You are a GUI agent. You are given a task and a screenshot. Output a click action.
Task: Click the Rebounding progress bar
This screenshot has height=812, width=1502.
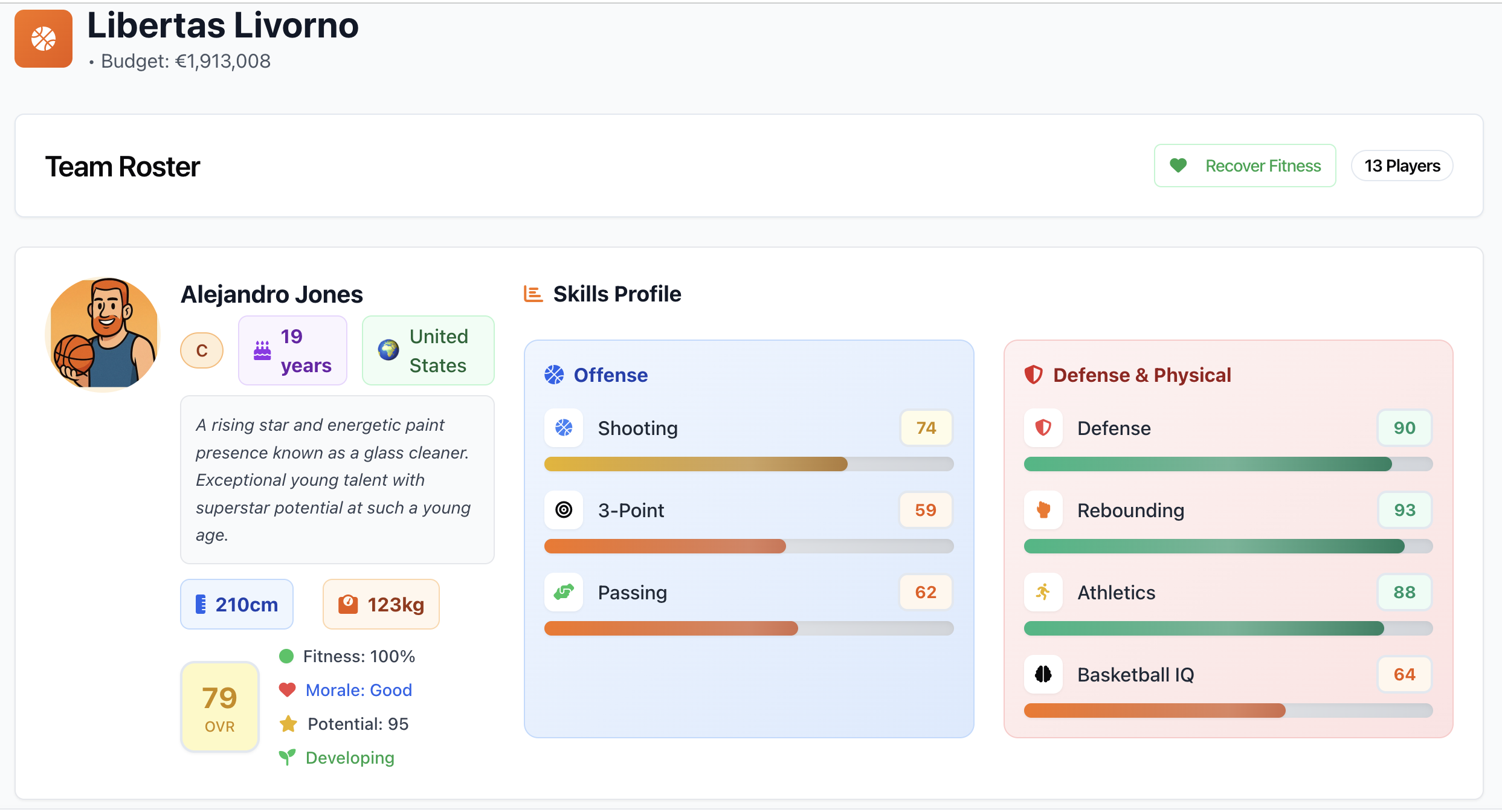click(1228, 546)
